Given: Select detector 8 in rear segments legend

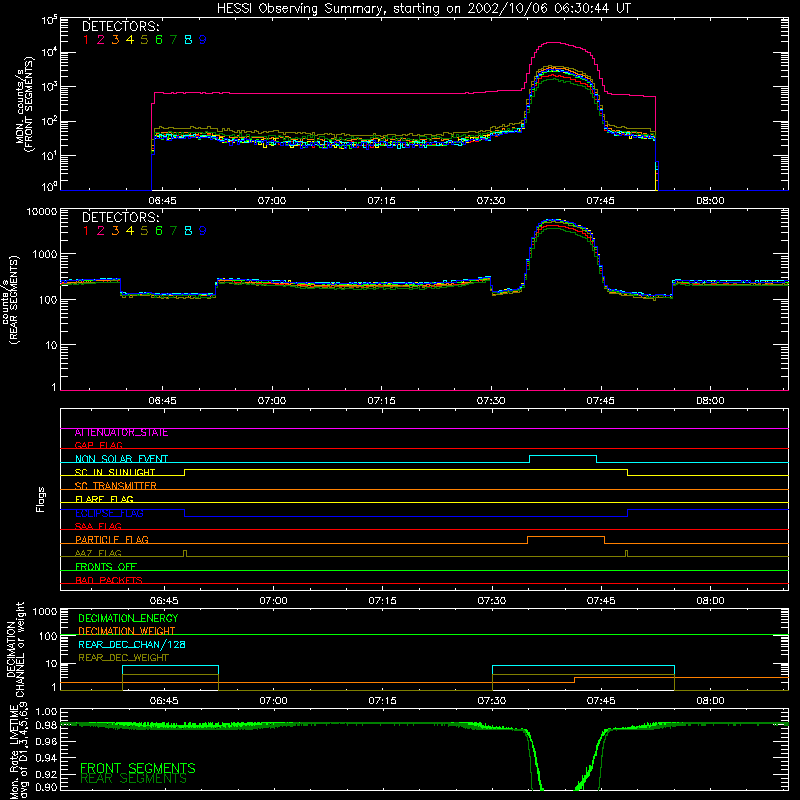Looking at the screenshot, I should pos(188,231).
